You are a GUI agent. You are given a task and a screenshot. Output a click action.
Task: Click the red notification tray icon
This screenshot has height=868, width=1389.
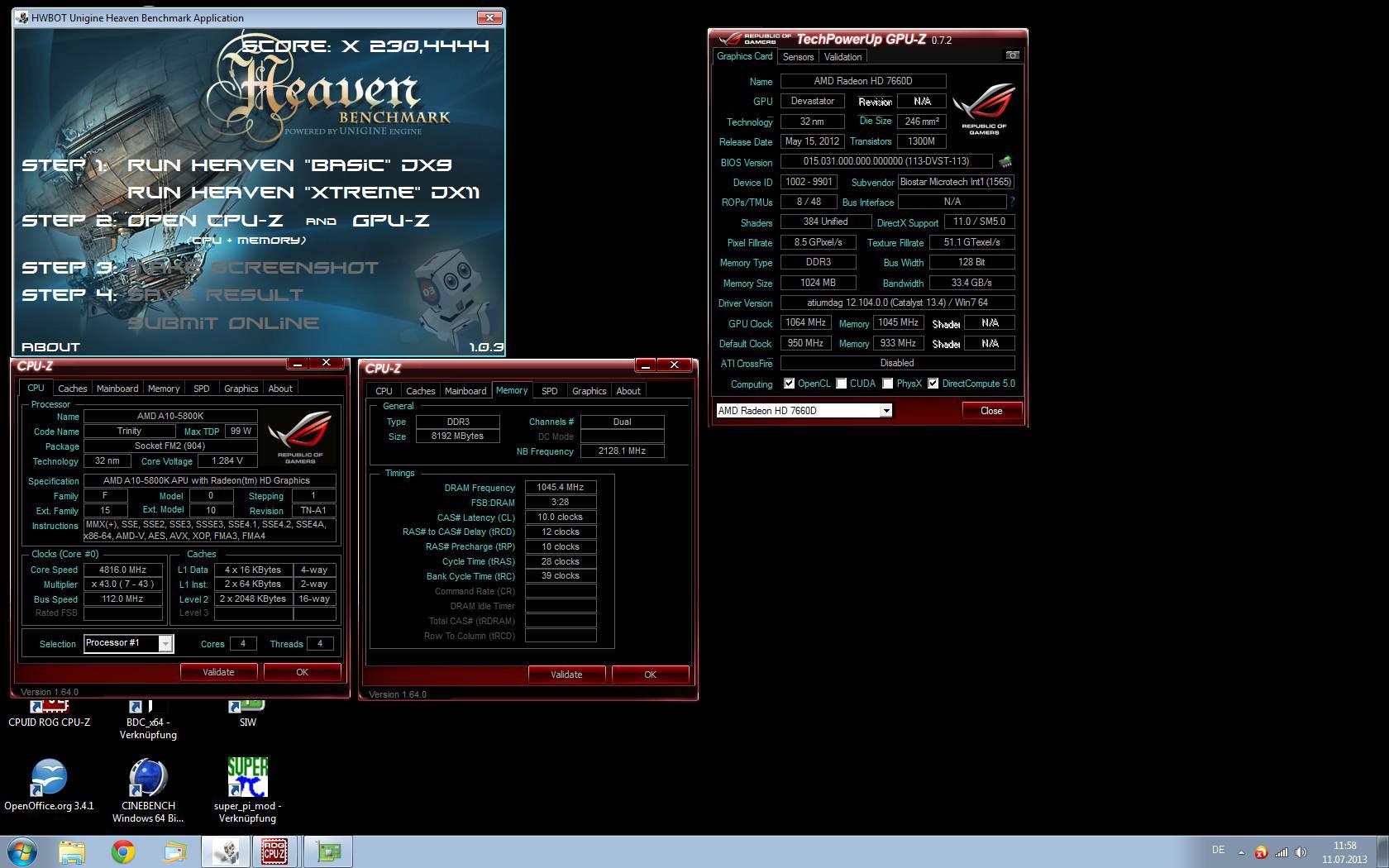[1261, 852]
